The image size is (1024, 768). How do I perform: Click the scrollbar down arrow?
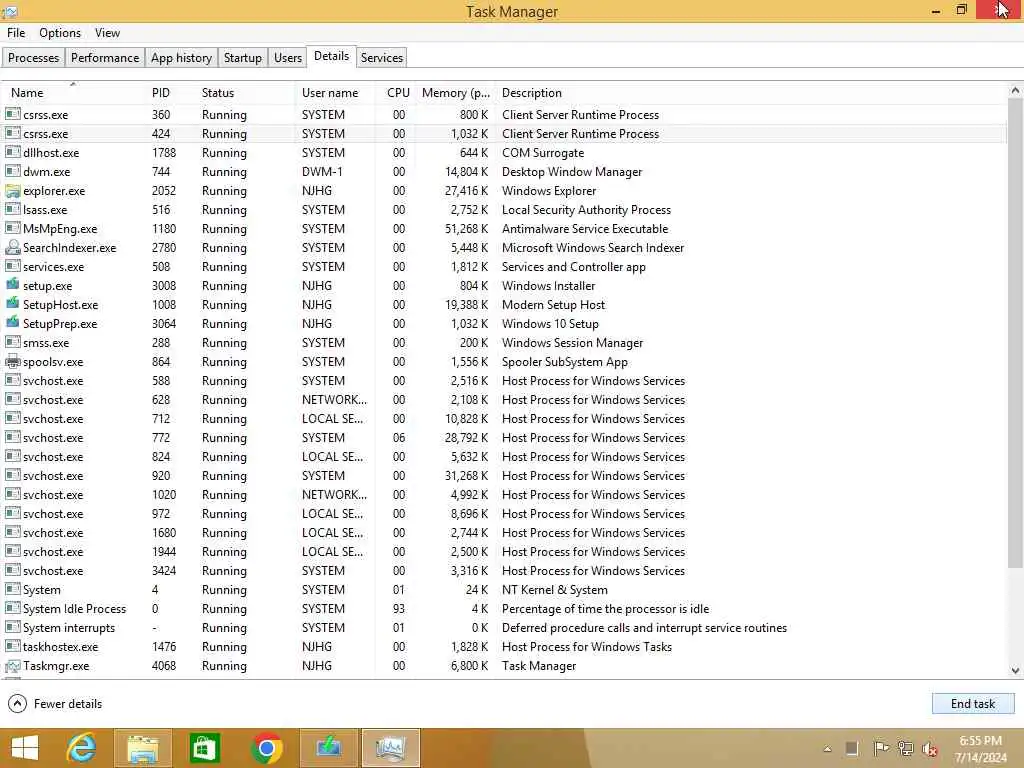pyautogui.click(x=1016, y=671)
